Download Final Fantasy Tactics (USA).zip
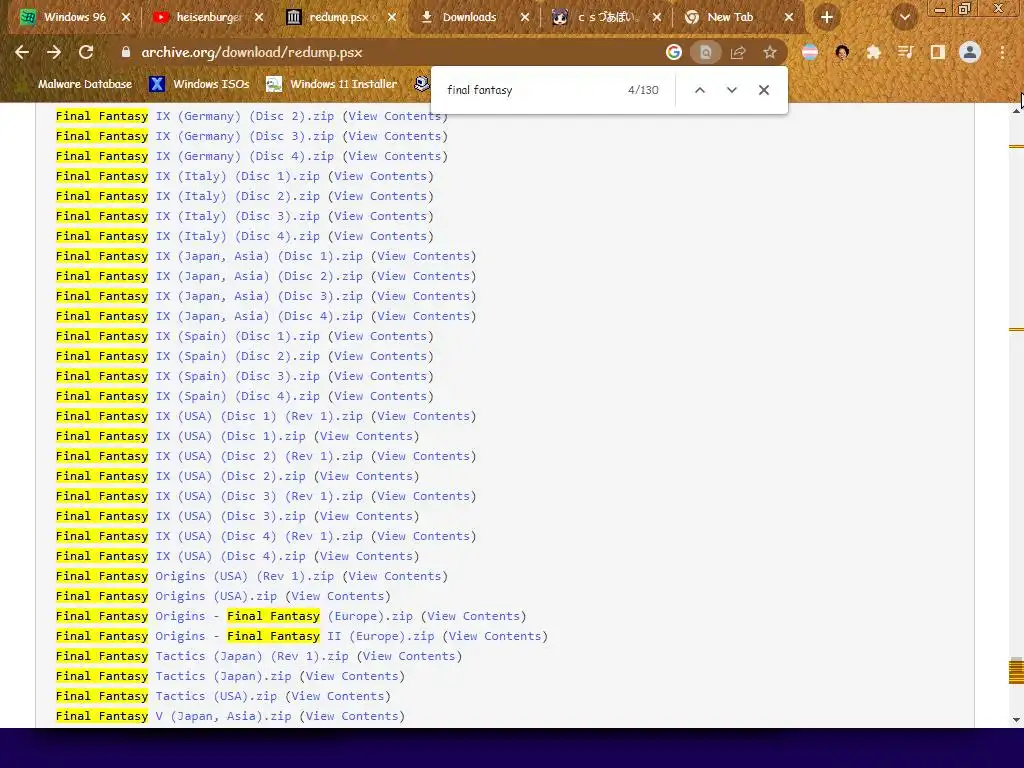Screen dimensions: 1024x768 coord(166,696)
